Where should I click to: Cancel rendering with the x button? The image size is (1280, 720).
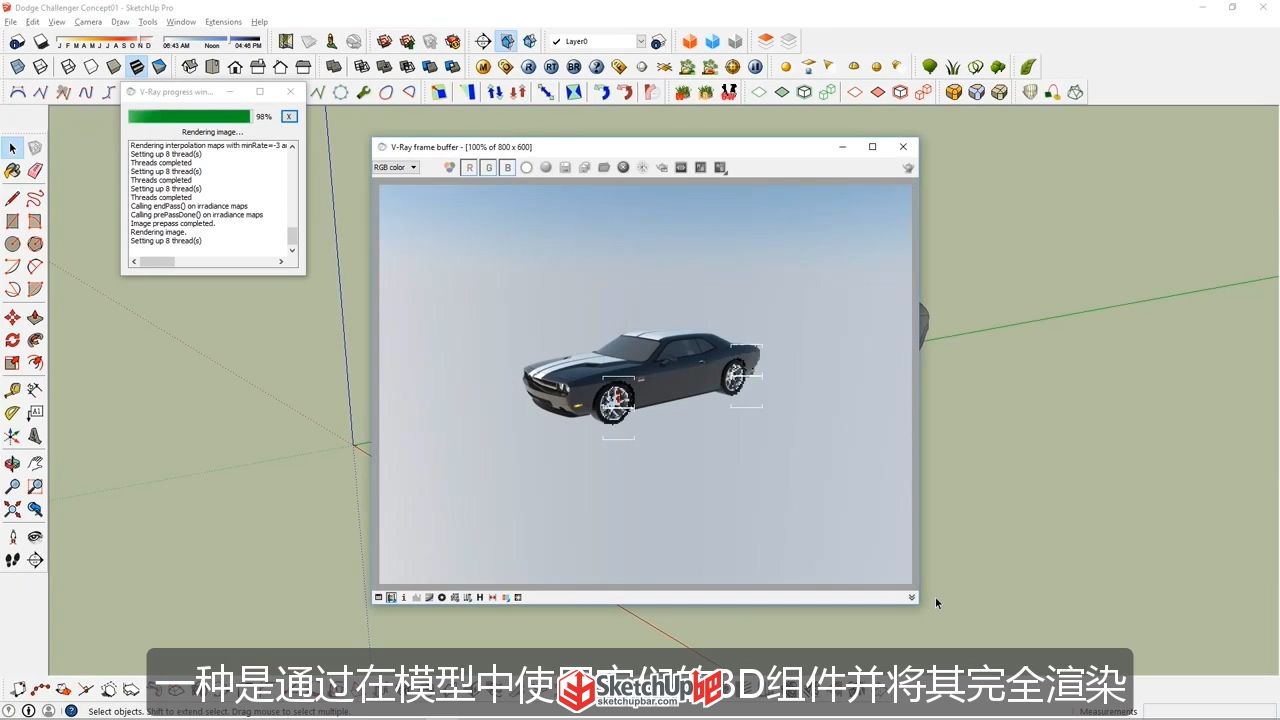pyautogui.click(x=289, y=117)
